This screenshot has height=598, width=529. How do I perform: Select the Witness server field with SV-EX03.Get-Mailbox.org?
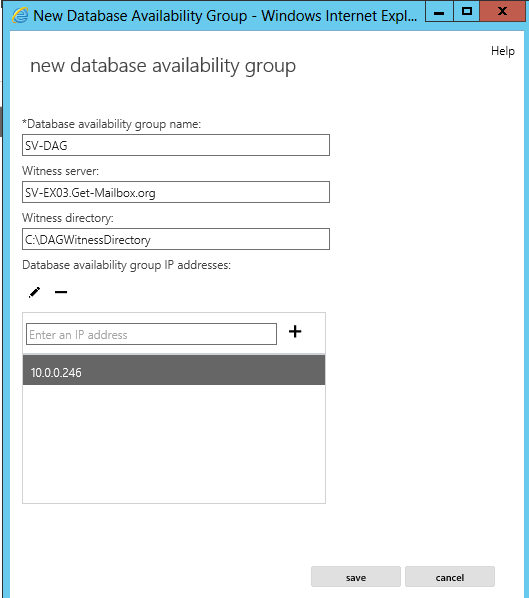tap(176, 192)
